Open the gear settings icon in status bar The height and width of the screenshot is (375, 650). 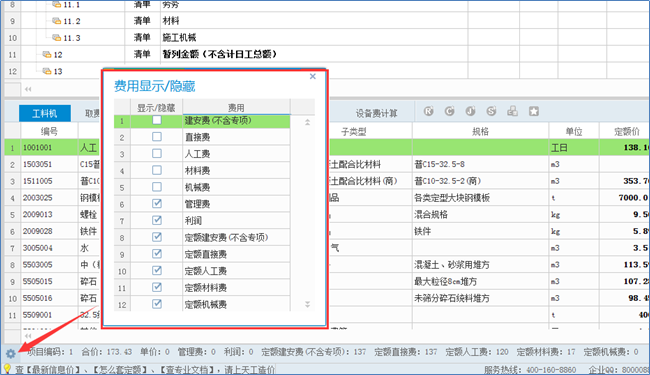(10, 353)
